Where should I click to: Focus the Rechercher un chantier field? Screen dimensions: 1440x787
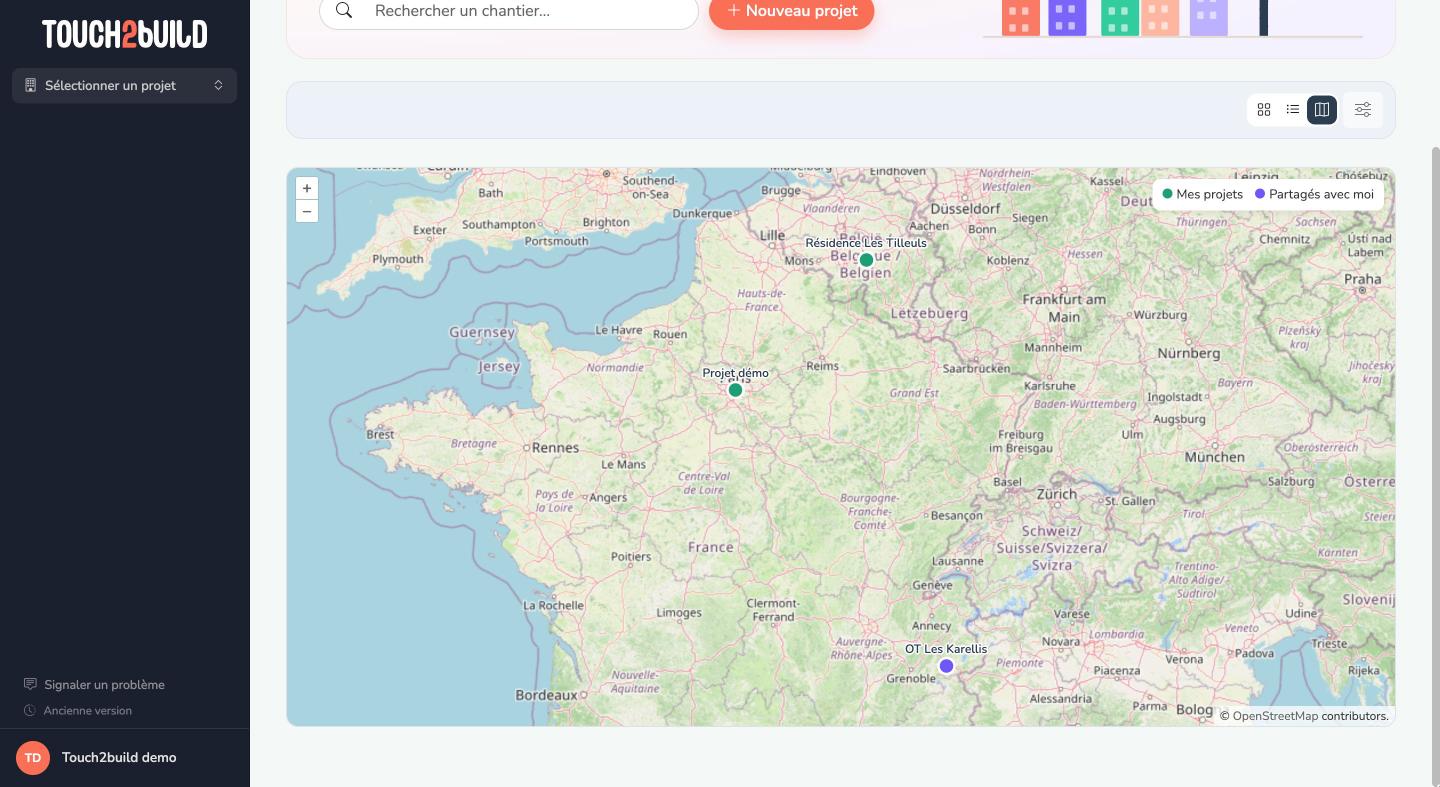tap(508, 11)
